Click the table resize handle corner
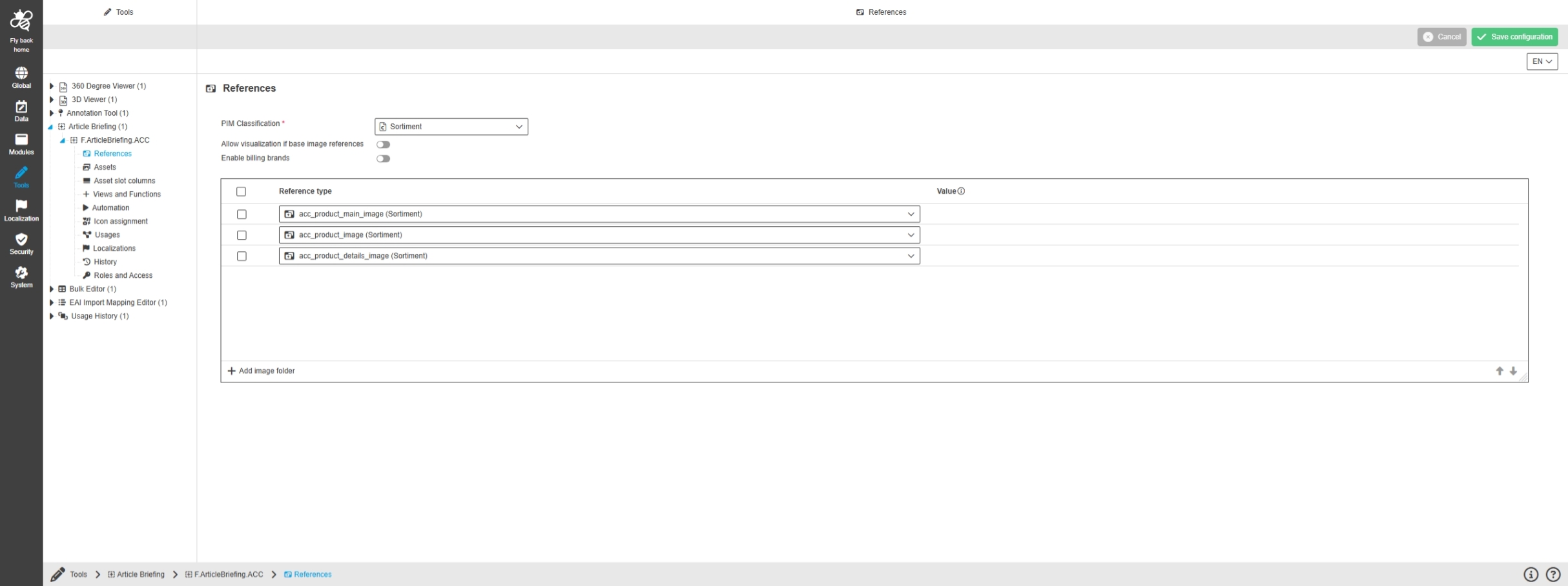Image resolution: width=1568 pixels, height=586 pixels. pos(1523,378)
